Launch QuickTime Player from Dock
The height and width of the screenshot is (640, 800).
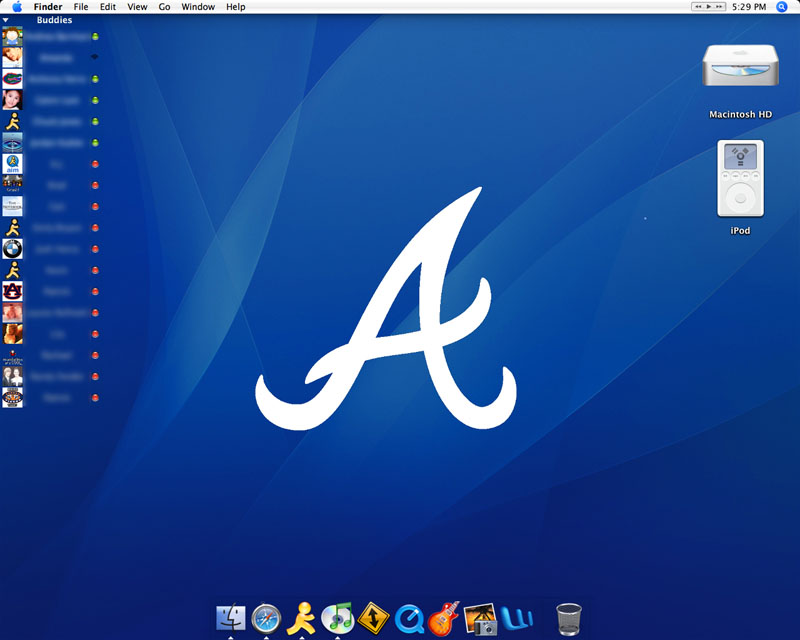click(x=409, y=619)
